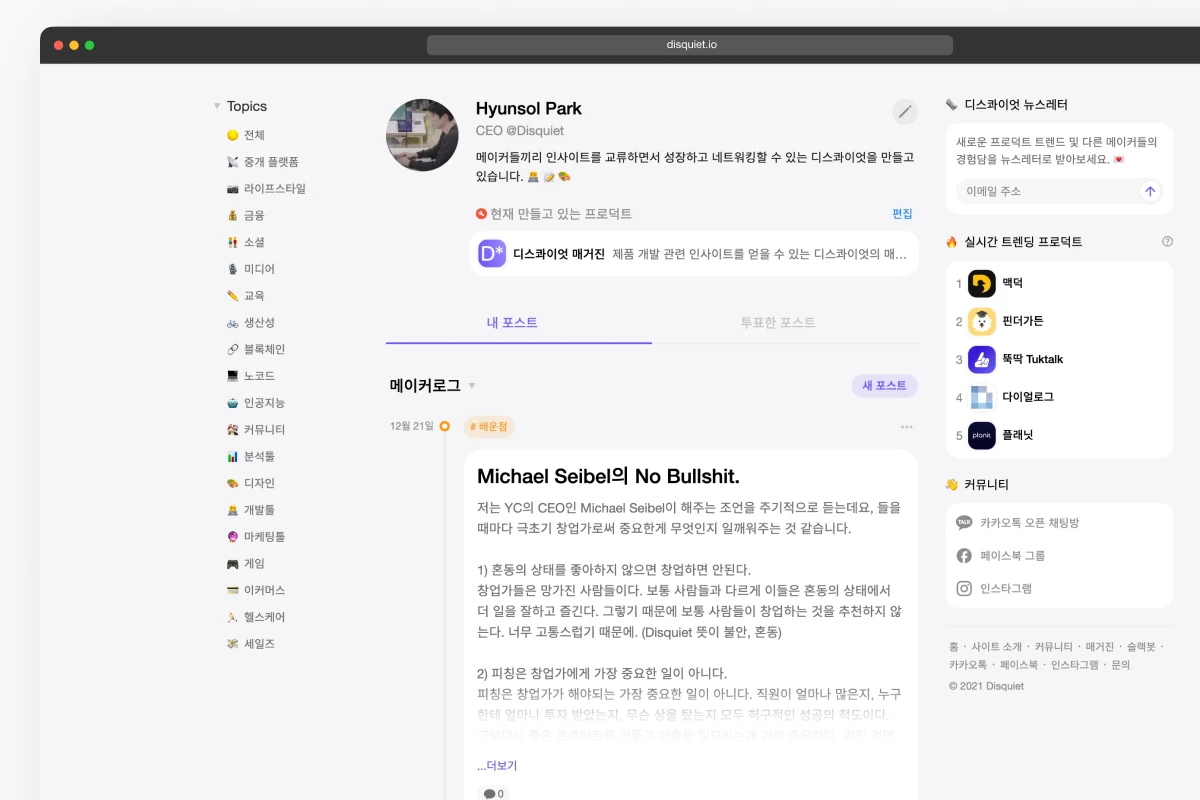The height and width of the screenshot is (800, 1200).
Task: Click the disquiet.io browser address bar
Action: [690, 45]
